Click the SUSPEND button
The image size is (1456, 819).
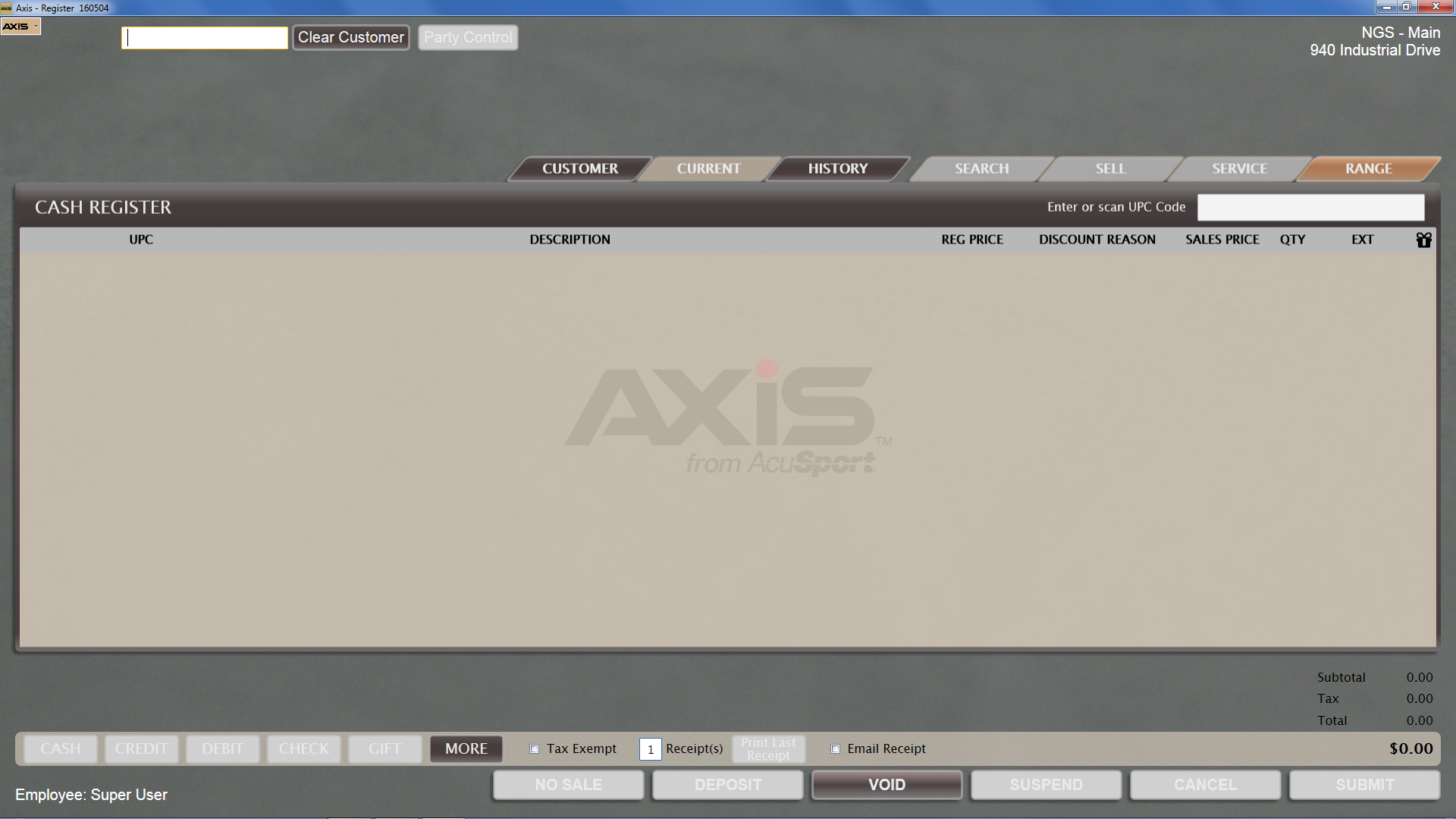click(1046, 785)
